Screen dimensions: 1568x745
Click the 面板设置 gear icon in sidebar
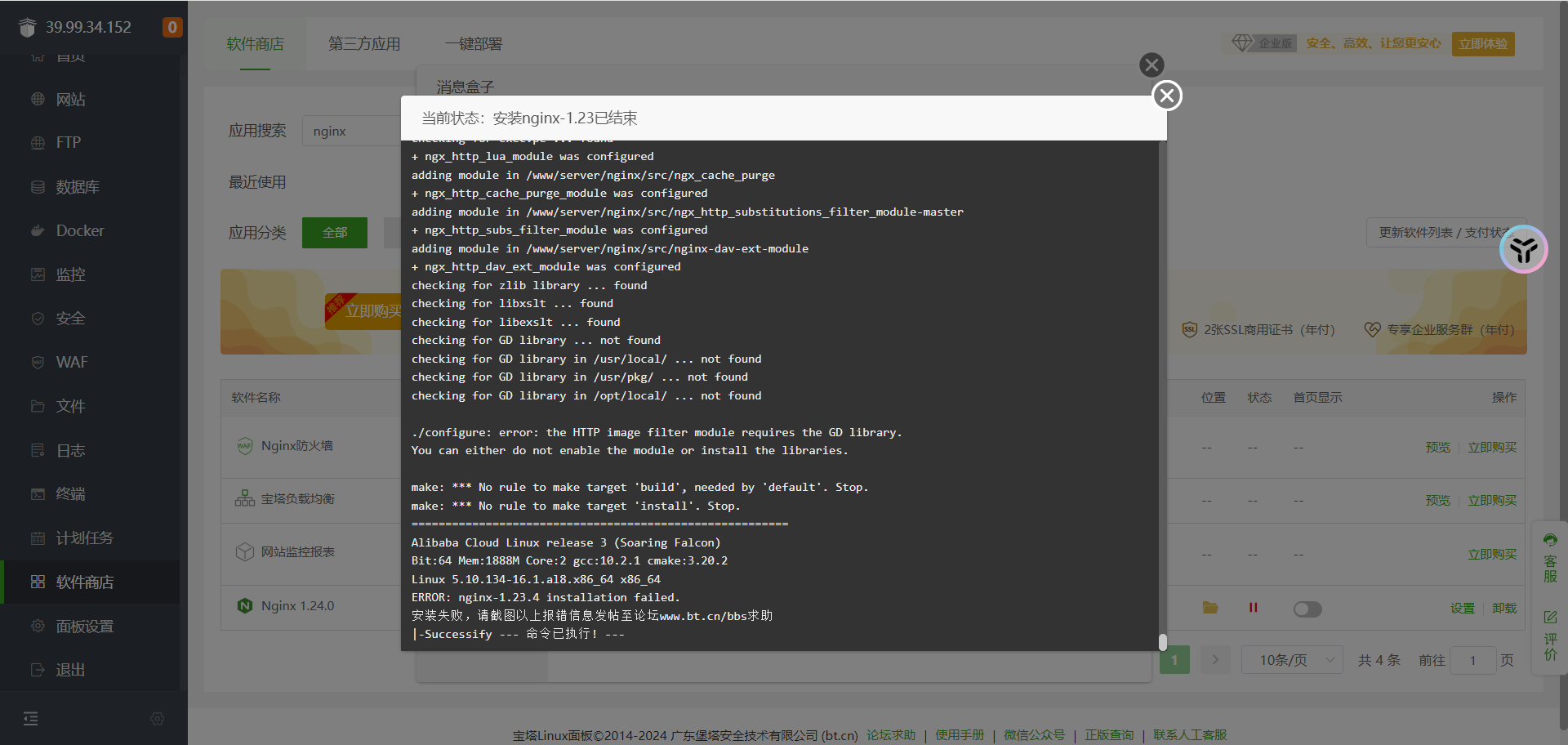pos(38,626)
